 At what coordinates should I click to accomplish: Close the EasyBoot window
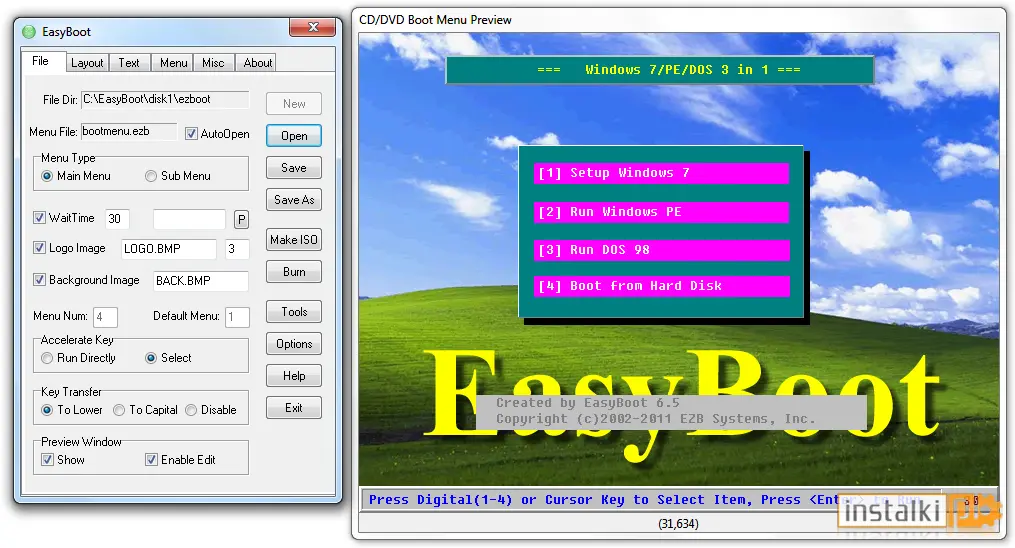click(x=313, y=27)
